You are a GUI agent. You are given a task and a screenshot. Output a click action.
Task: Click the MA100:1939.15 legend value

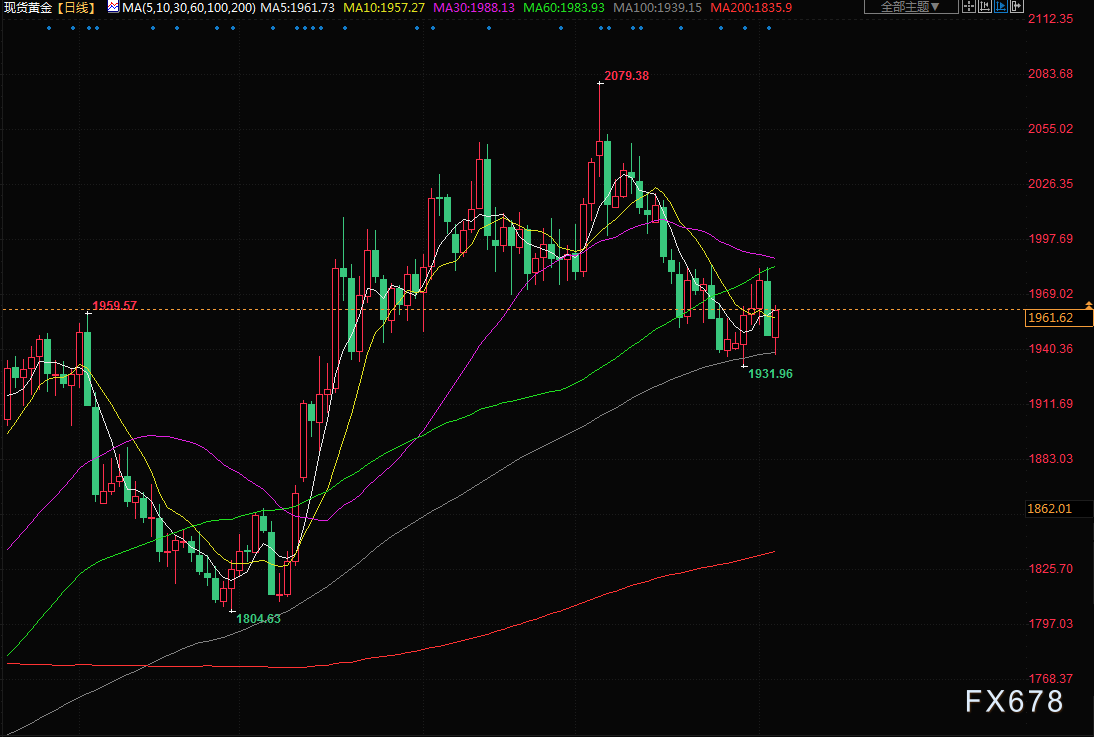(x=657, y=8)
